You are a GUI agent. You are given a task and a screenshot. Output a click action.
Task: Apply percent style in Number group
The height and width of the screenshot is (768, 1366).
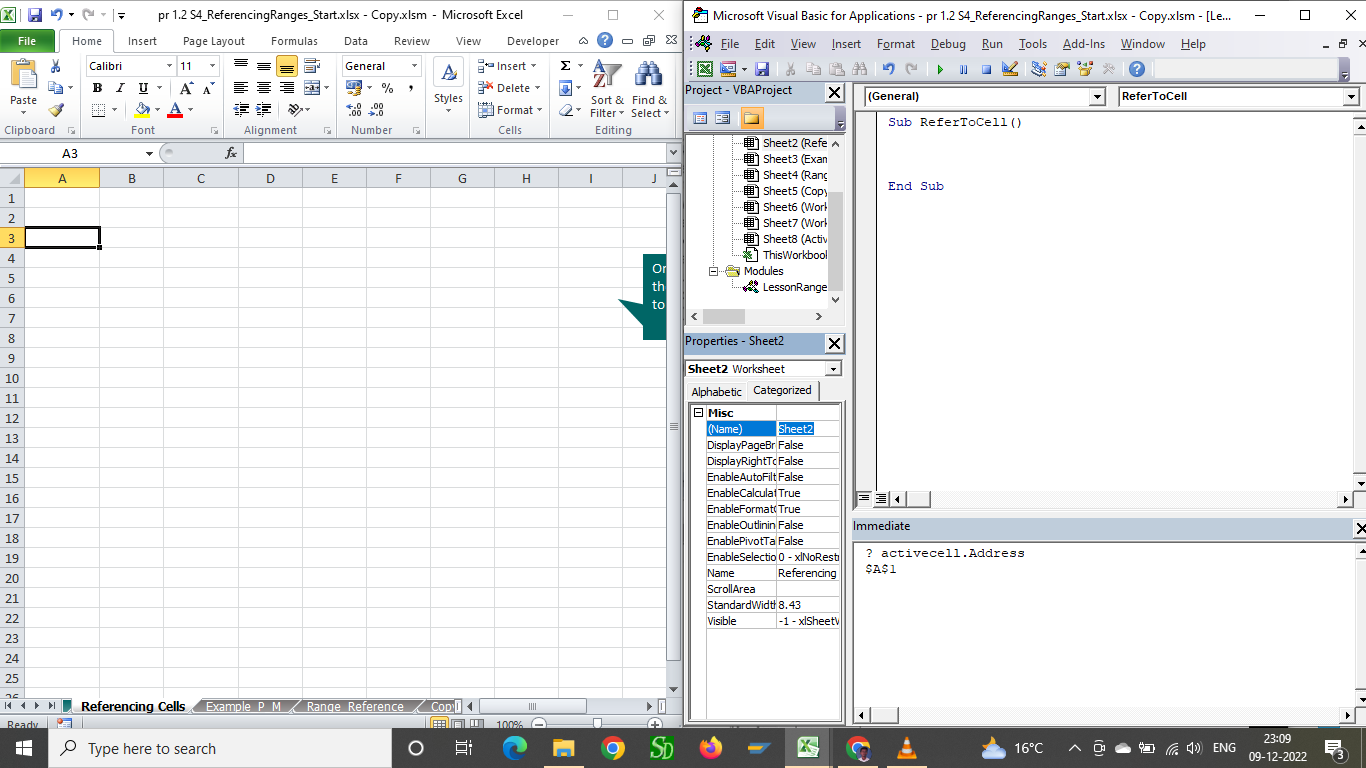pos(387,88)
